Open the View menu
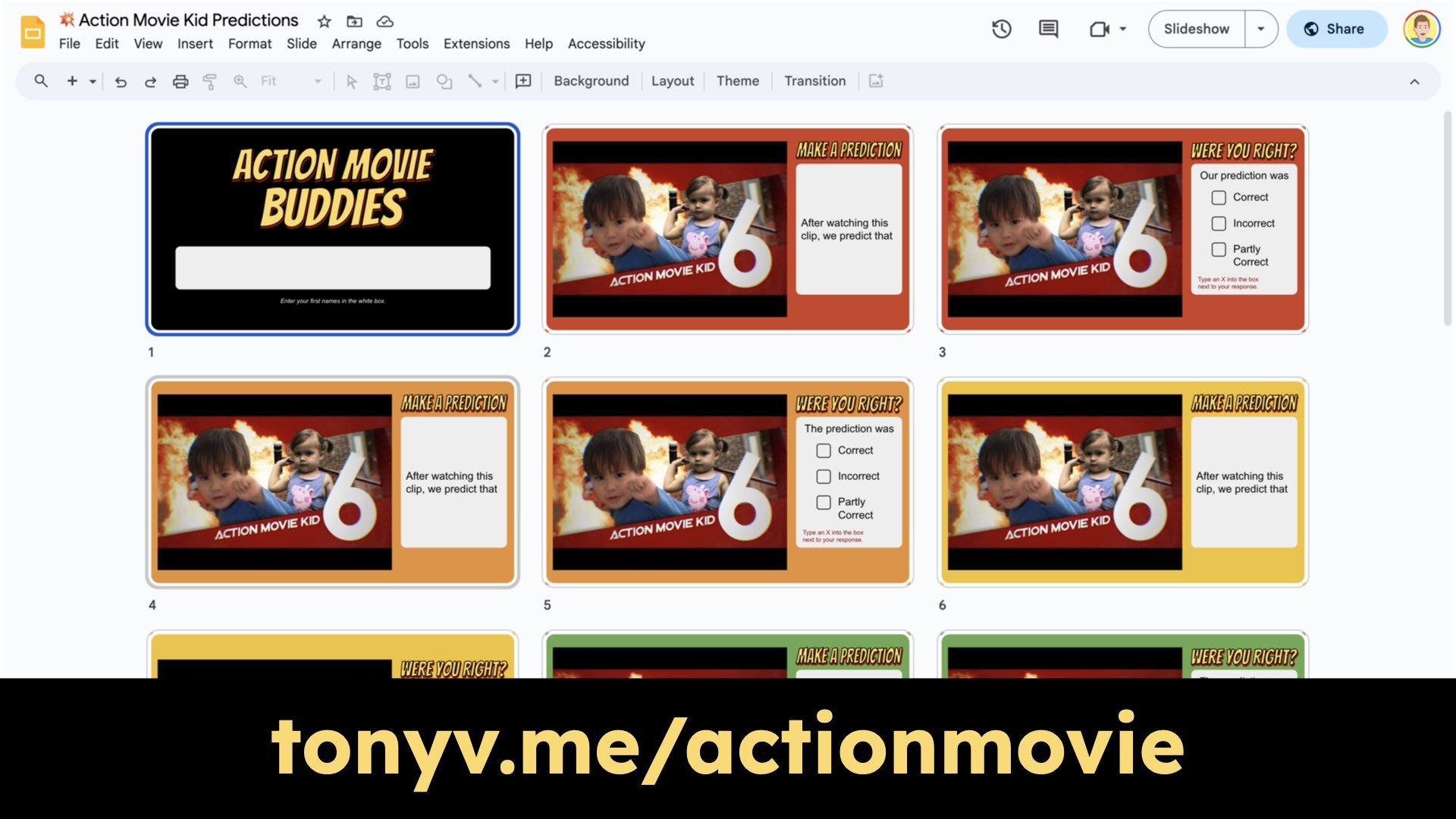Image resolution: width=1456 pixels, height=819 pixels. coord(148,44)
